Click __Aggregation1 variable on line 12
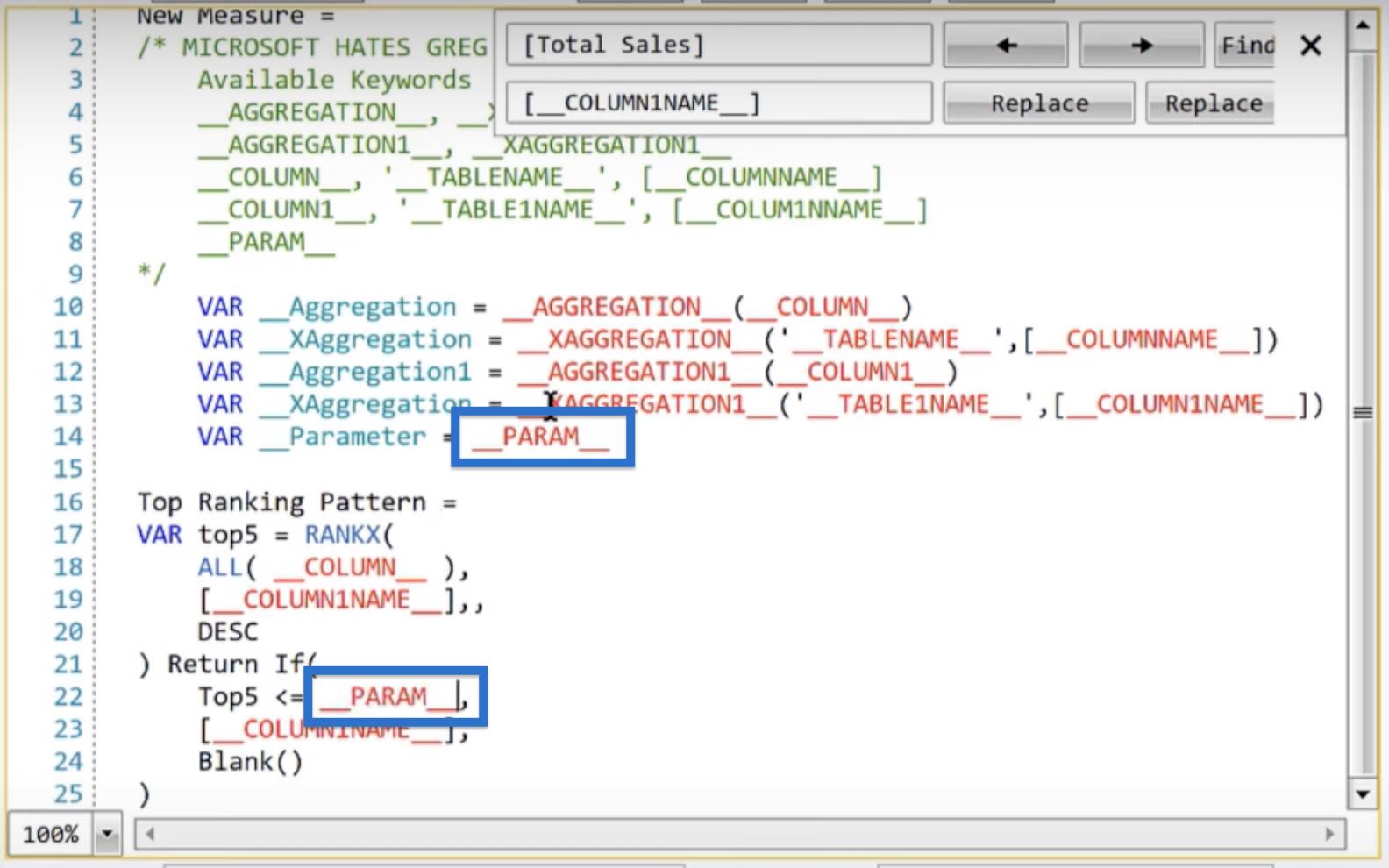Screen dimensions: 1389x868 point(365,372)
